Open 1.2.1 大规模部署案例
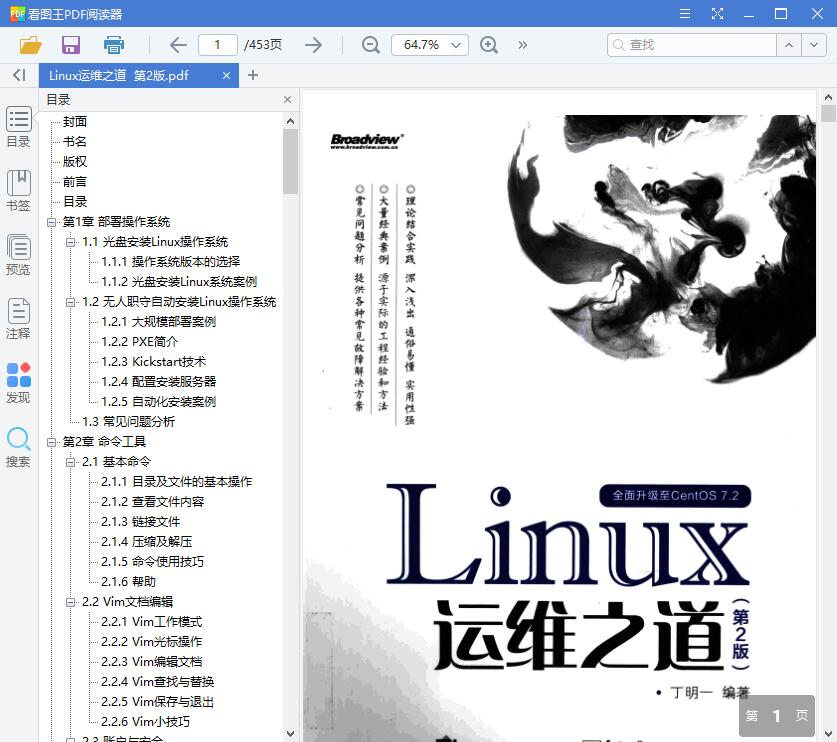This screenshot has height=742, width=837. (x=159, y=322)
